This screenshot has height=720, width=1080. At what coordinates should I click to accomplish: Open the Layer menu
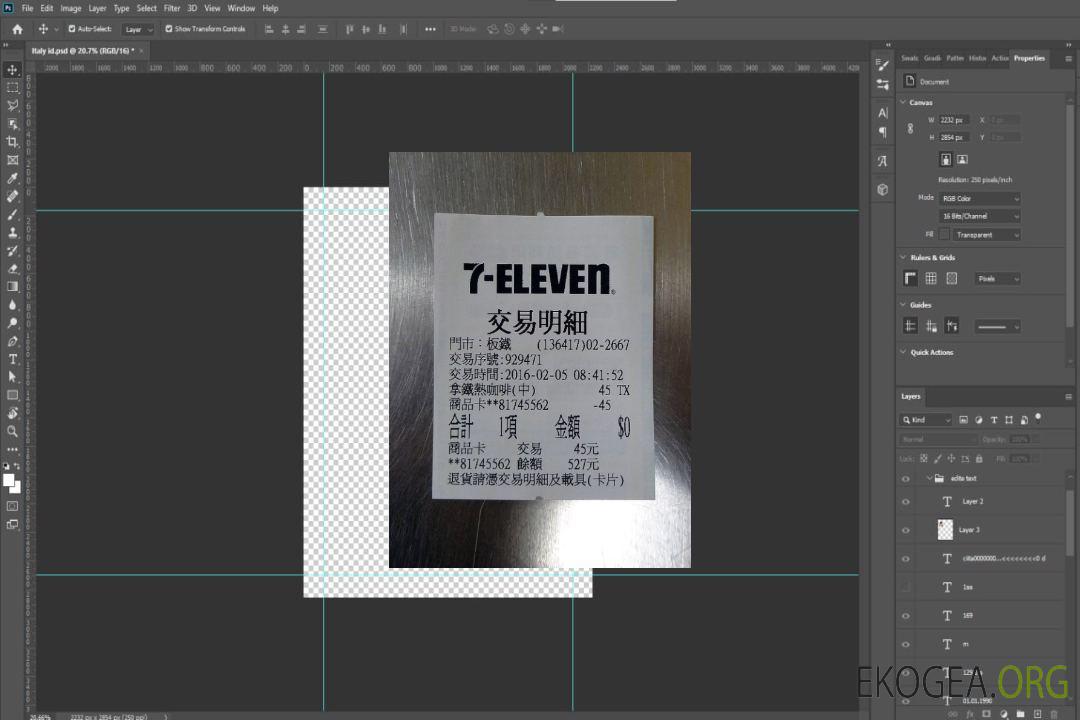(97, 8)
